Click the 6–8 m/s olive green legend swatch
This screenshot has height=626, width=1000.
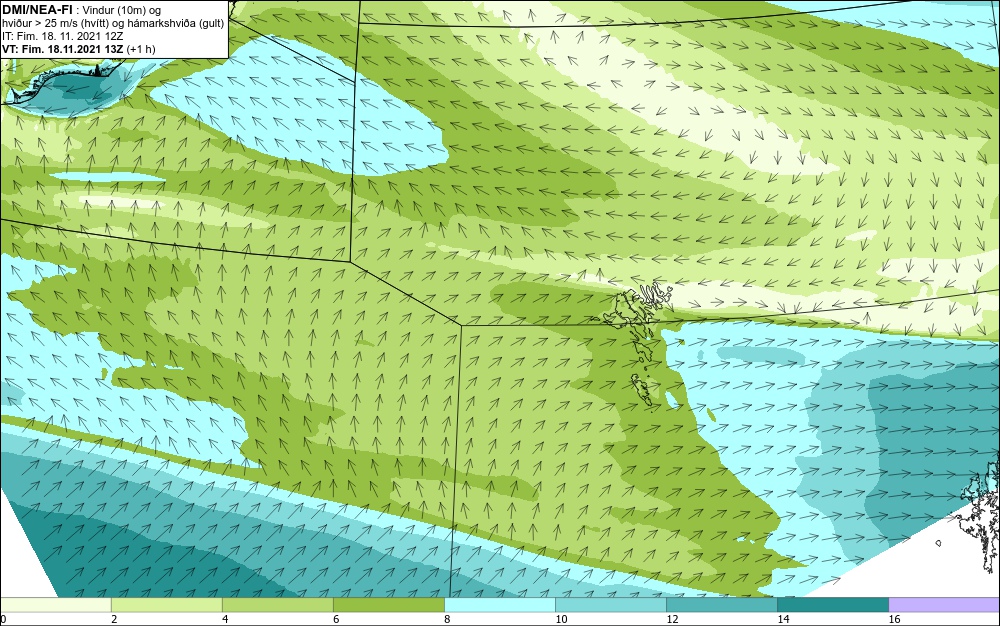pos(388,604)
